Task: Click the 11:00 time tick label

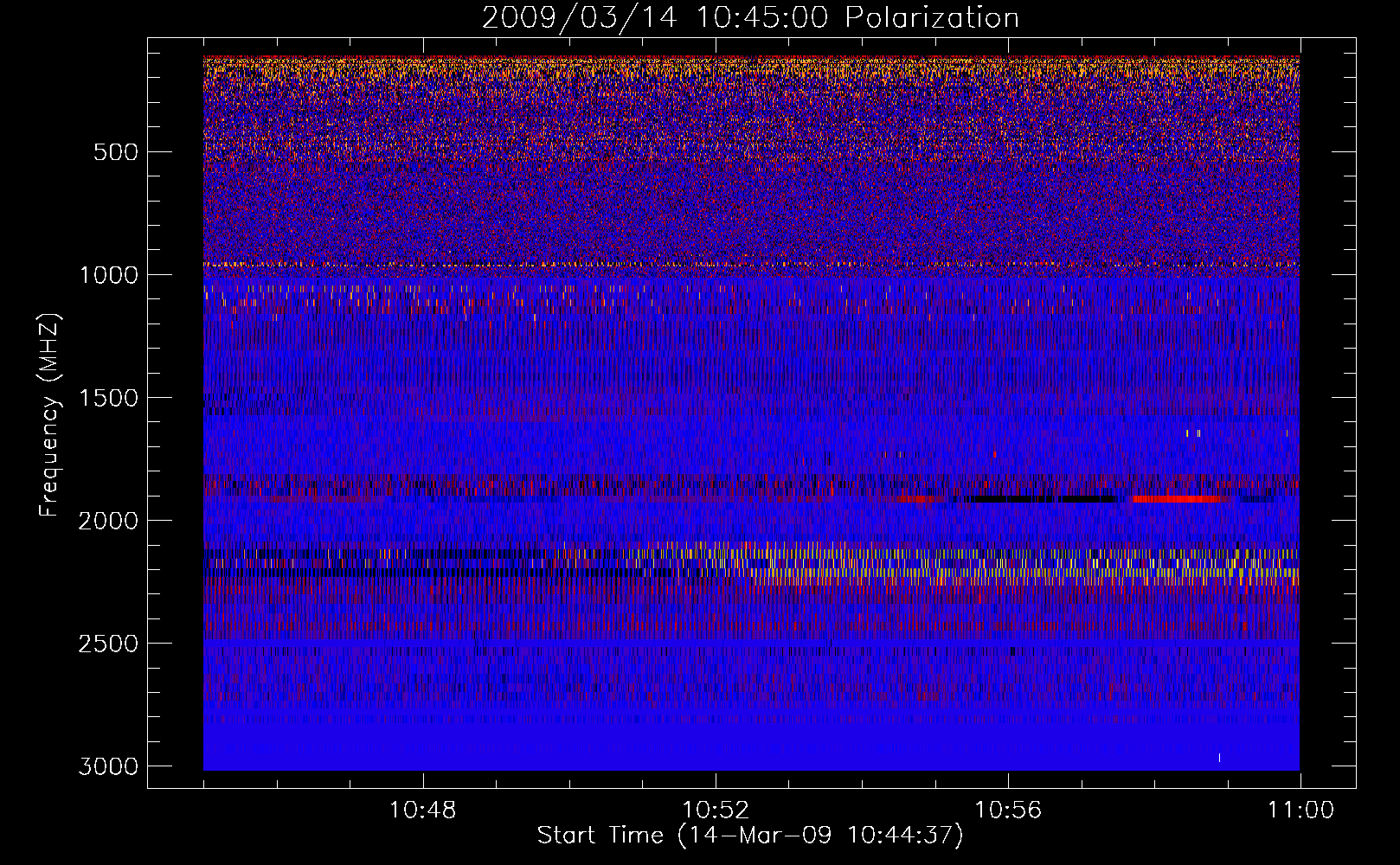Action: (1300, 811)
